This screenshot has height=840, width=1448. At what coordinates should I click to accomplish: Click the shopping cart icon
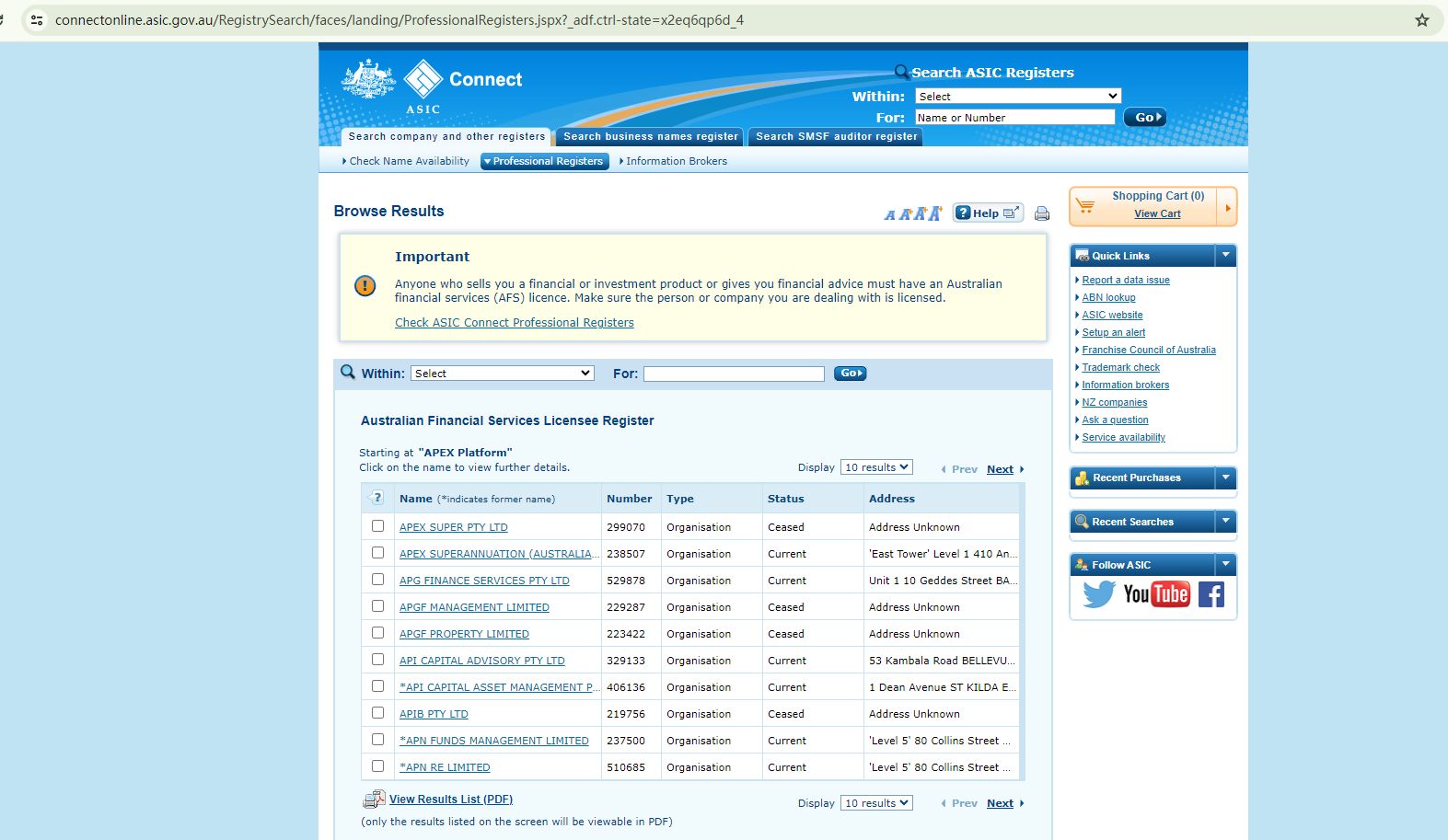pos(1085,205)
